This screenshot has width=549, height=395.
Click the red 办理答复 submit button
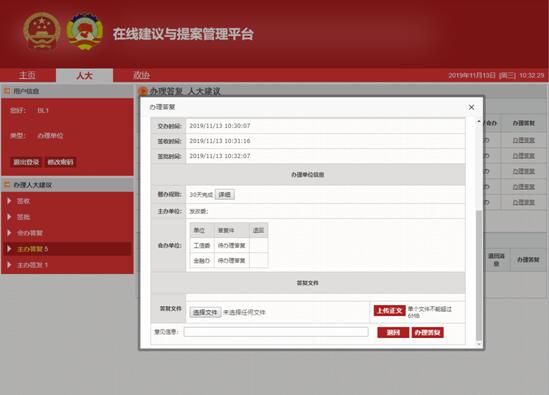coord(428,332)
